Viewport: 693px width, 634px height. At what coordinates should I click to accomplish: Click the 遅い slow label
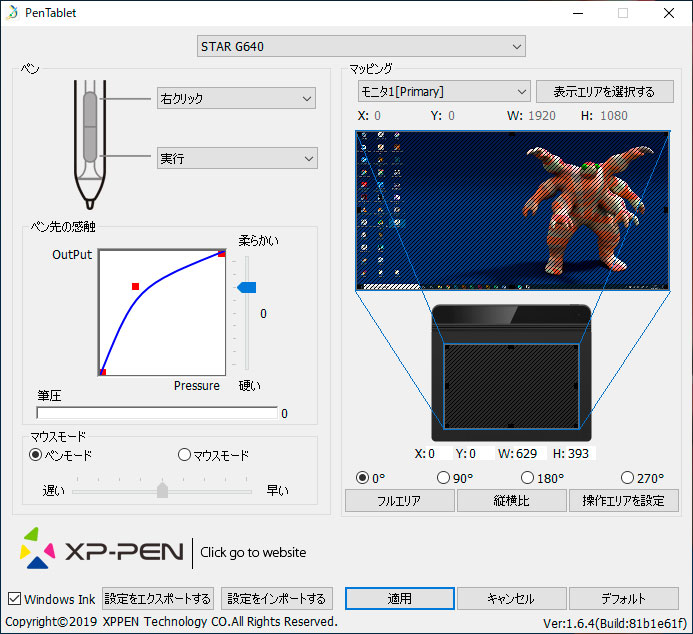point(53,490)
